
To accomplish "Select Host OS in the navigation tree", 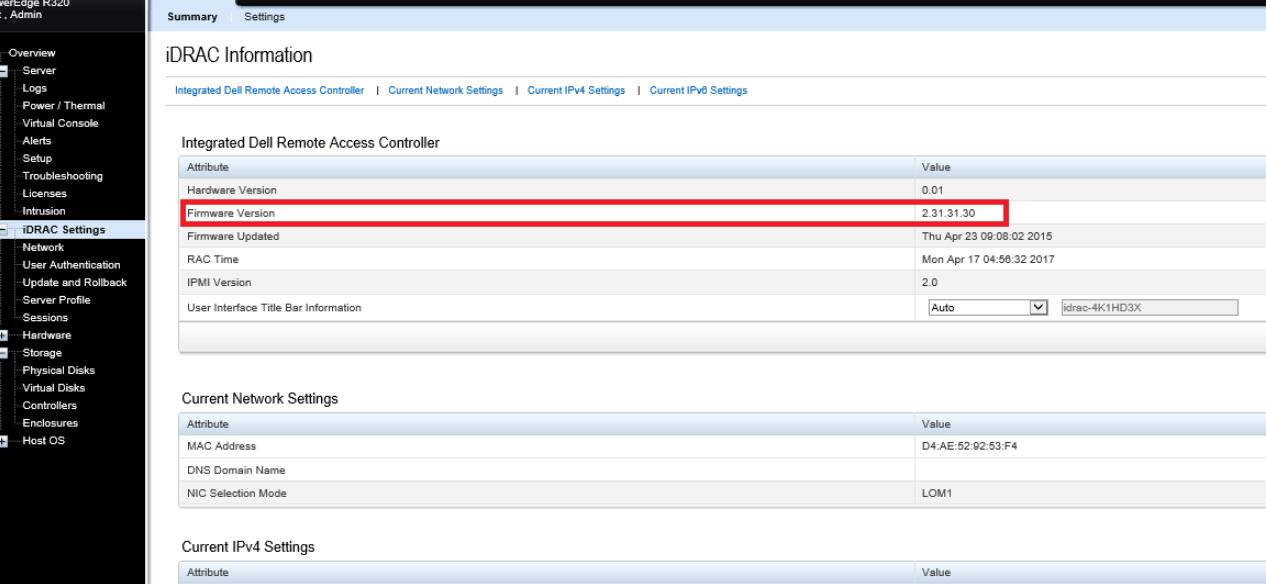I will [44, 441].
